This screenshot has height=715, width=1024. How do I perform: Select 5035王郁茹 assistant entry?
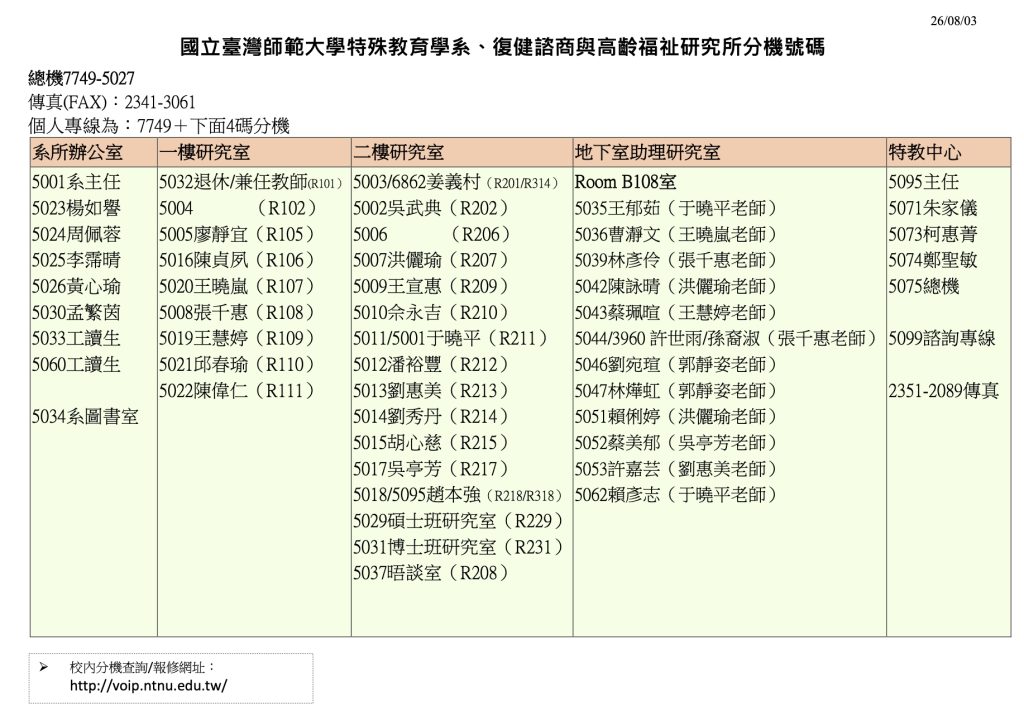tap(677, 208)
